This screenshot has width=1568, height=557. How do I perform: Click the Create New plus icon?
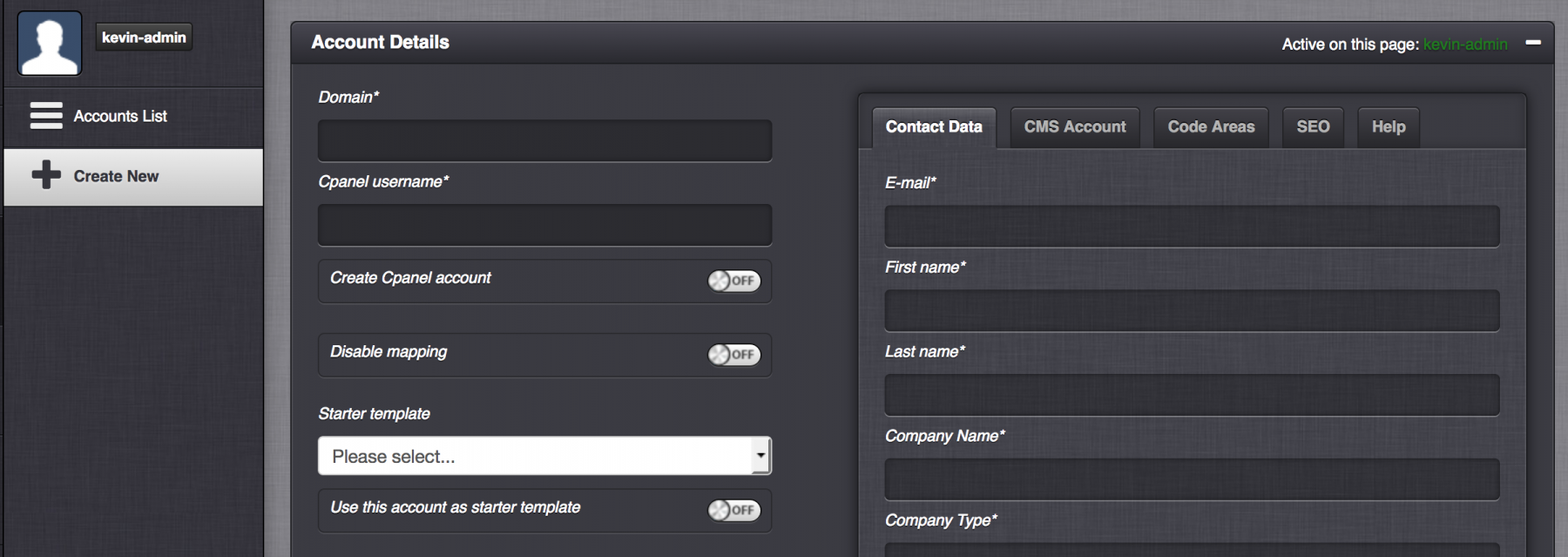(x=46, y=175)
